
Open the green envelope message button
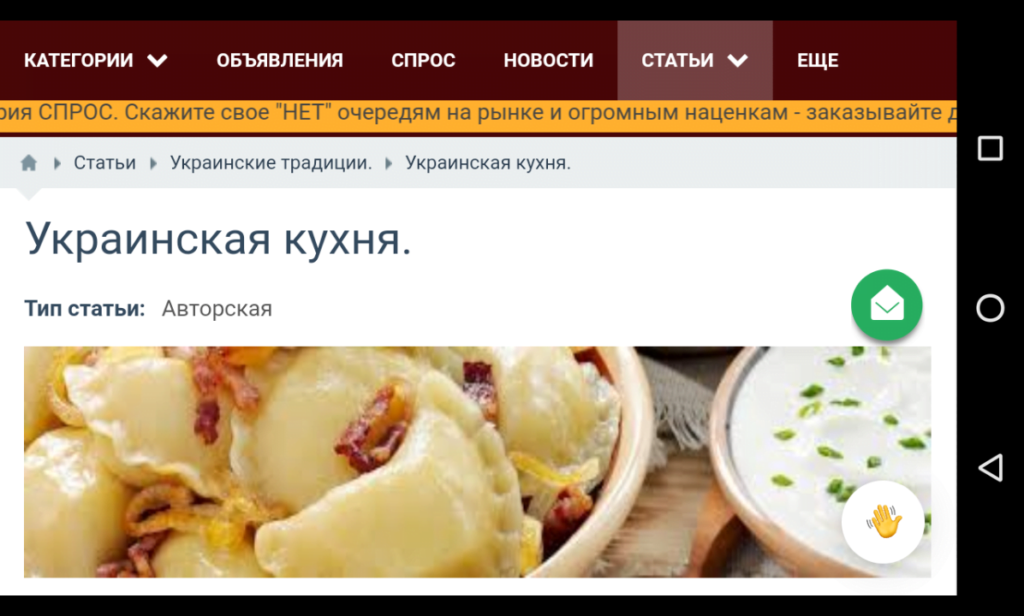point(886,305)
